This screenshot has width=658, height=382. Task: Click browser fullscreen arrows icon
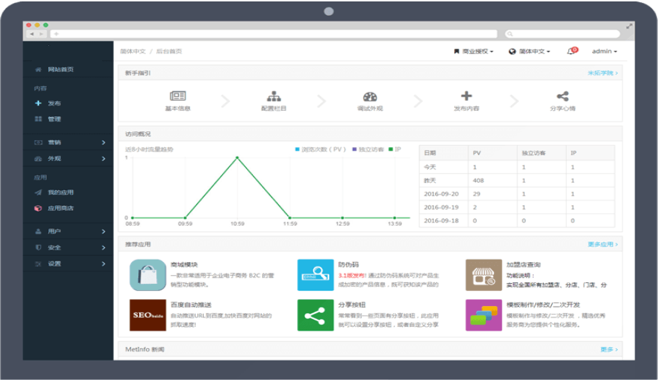pos(629,26)
